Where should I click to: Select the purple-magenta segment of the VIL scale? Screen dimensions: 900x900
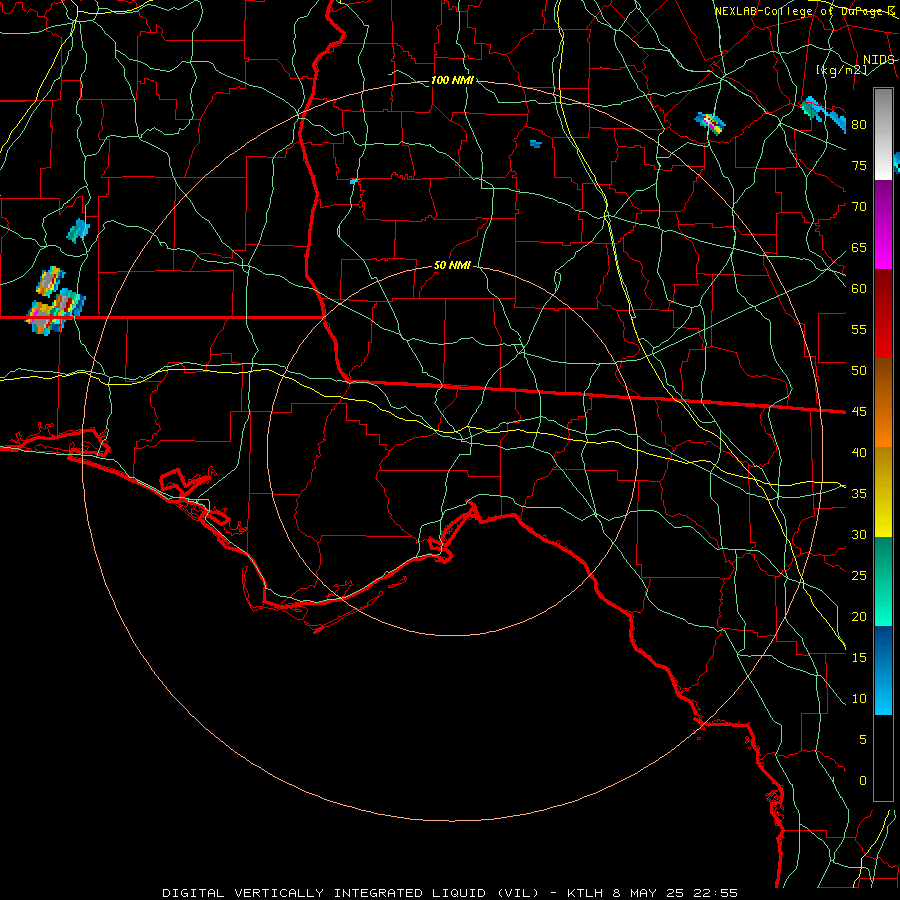coord(883,224)
